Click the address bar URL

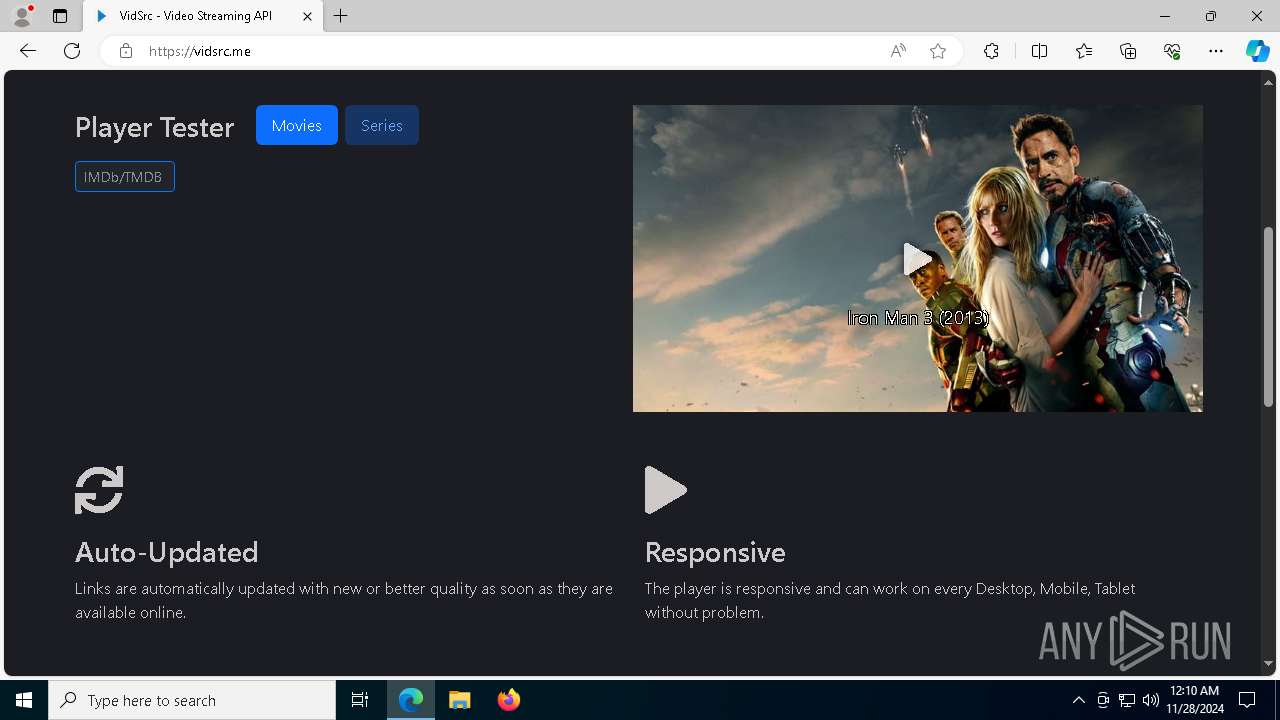click(200, 51)
